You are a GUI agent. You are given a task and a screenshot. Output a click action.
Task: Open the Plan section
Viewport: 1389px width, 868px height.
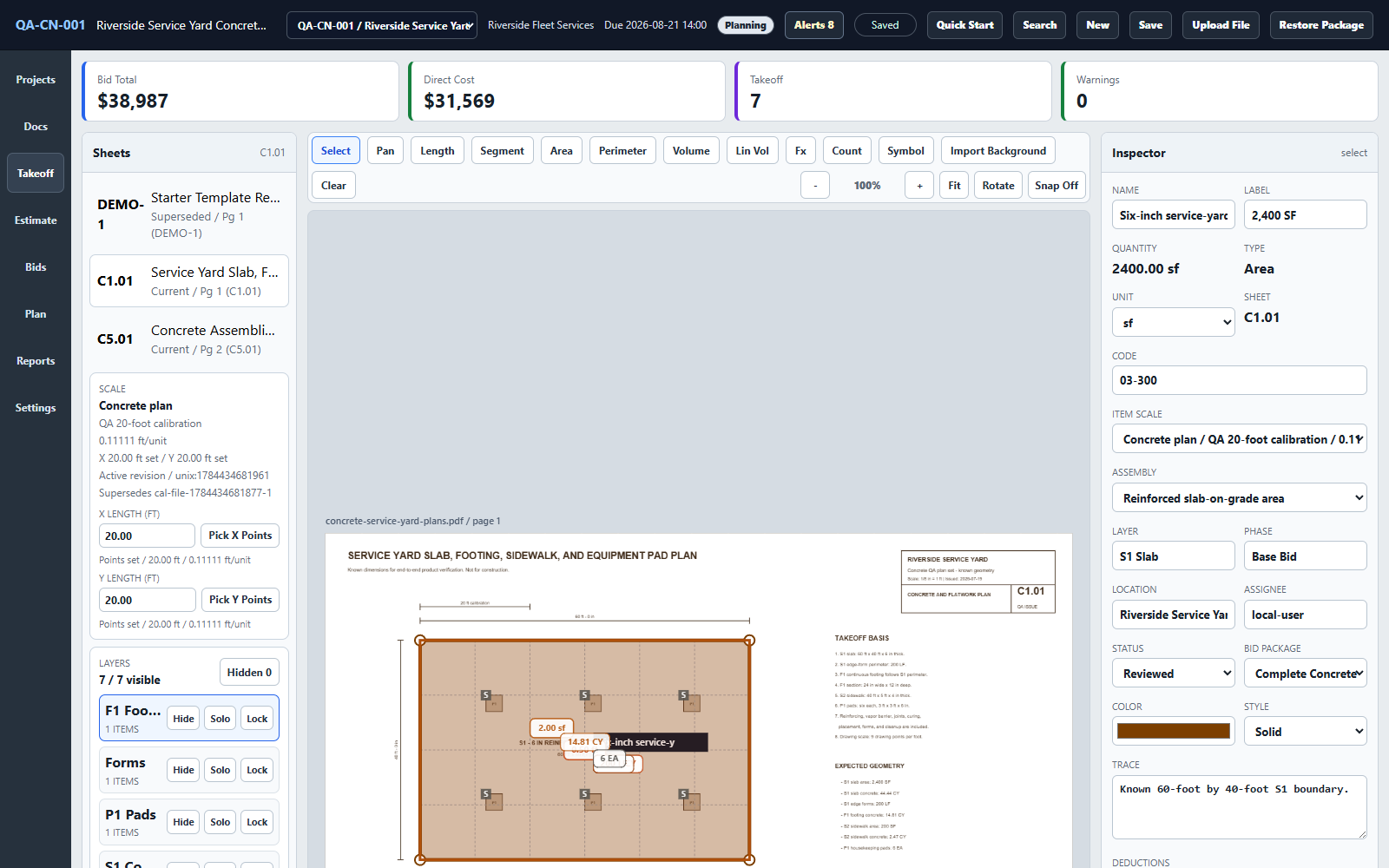coord(36,314)
